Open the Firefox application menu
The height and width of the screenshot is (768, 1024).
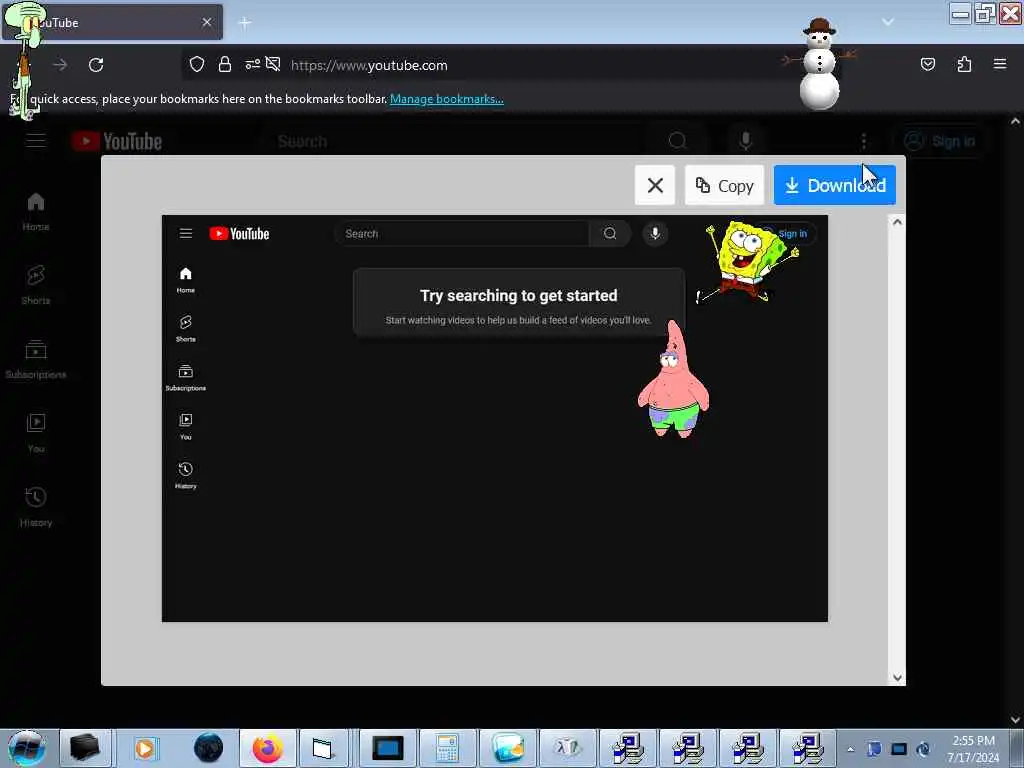999,65
